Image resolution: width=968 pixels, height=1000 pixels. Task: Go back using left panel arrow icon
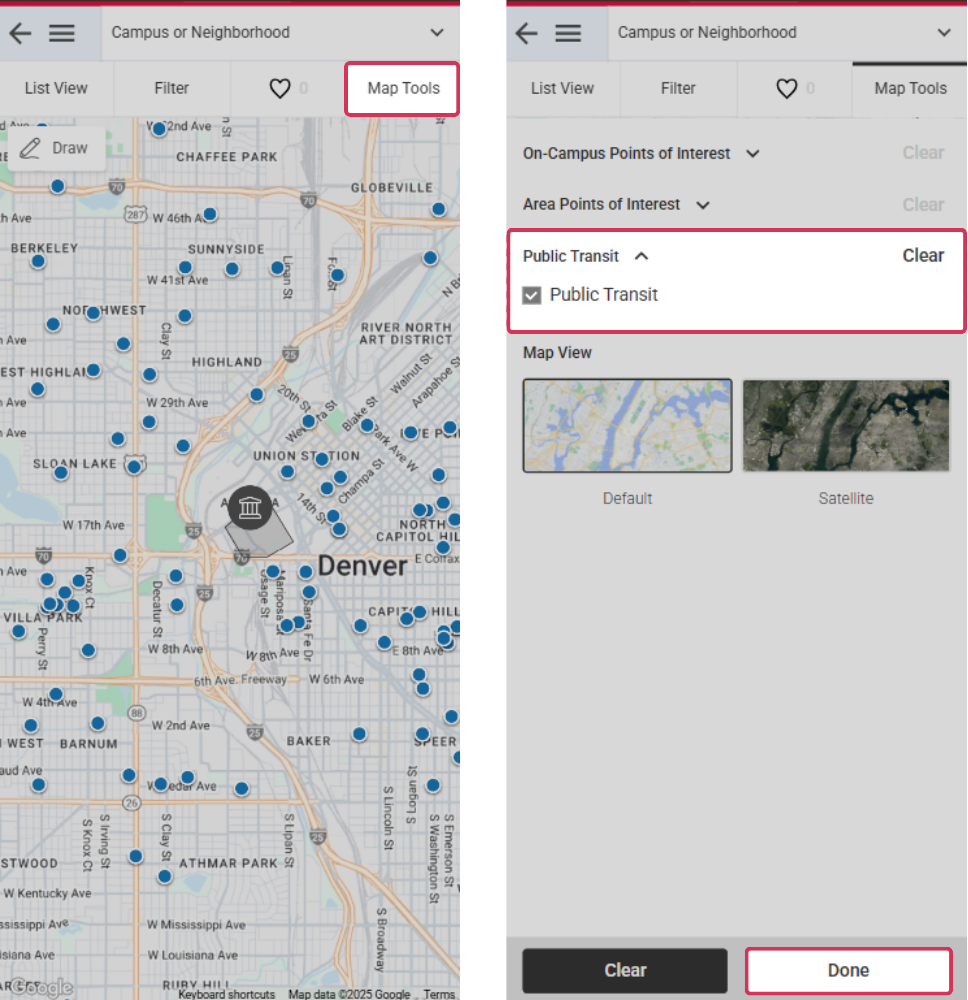20,33
